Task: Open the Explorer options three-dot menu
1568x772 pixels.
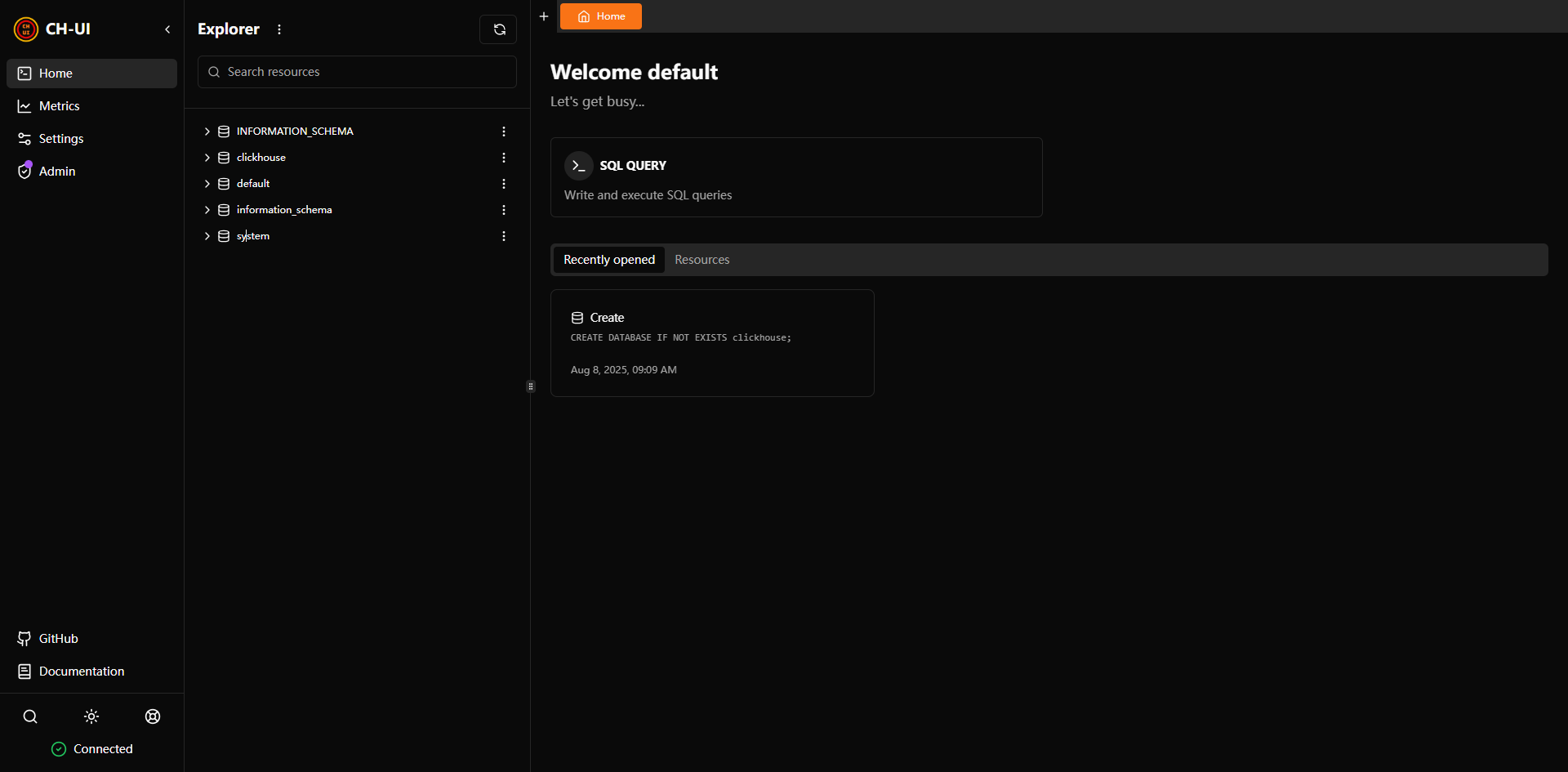Action: (x=279, y=29)
